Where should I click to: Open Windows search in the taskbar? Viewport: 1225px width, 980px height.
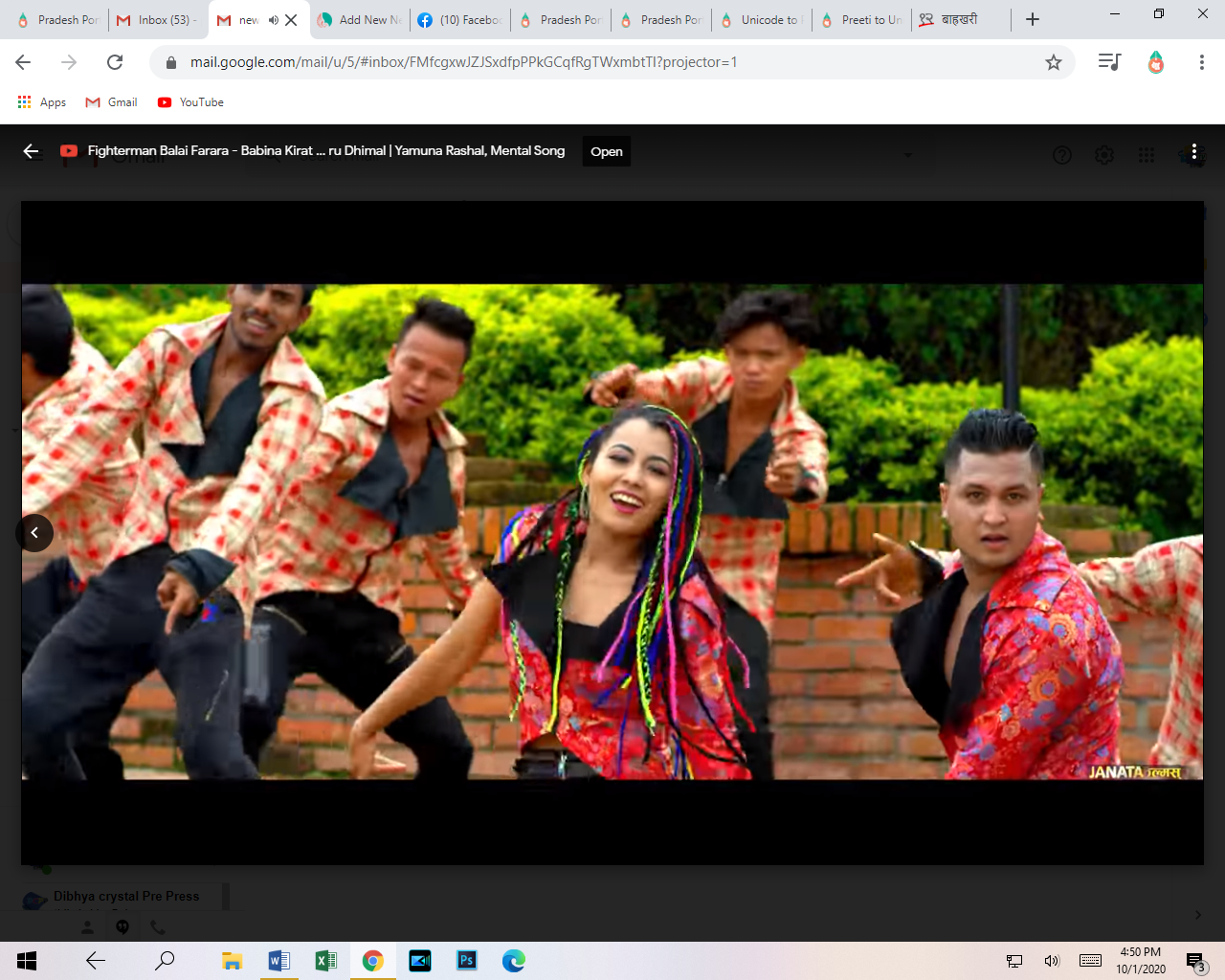coord(165,961)
